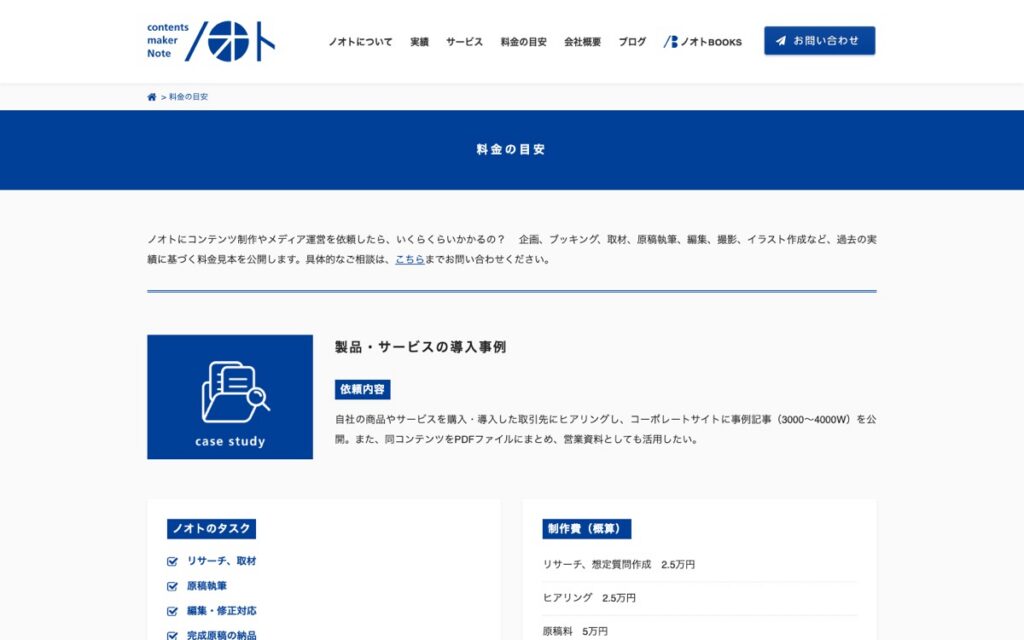Image resolution: width=1024 pixels, height=640 pixels.
Task: Open 実績 menu item
Action: [x=419, y=42]
